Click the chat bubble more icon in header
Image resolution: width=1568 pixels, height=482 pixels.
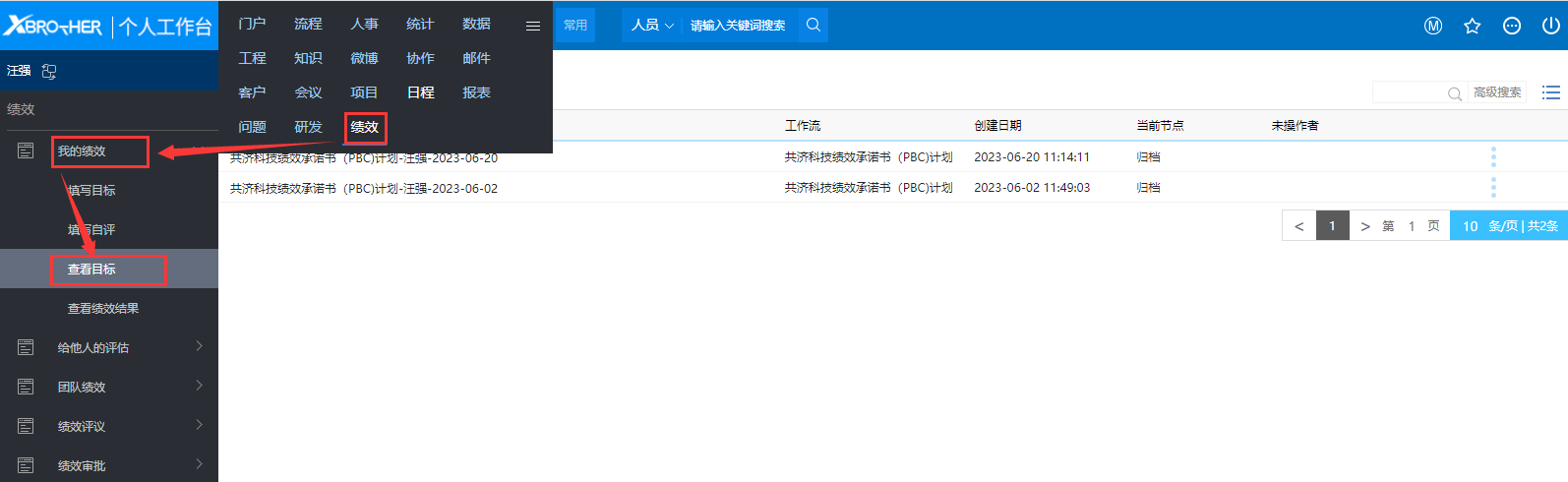click(x=1512, y=27)
